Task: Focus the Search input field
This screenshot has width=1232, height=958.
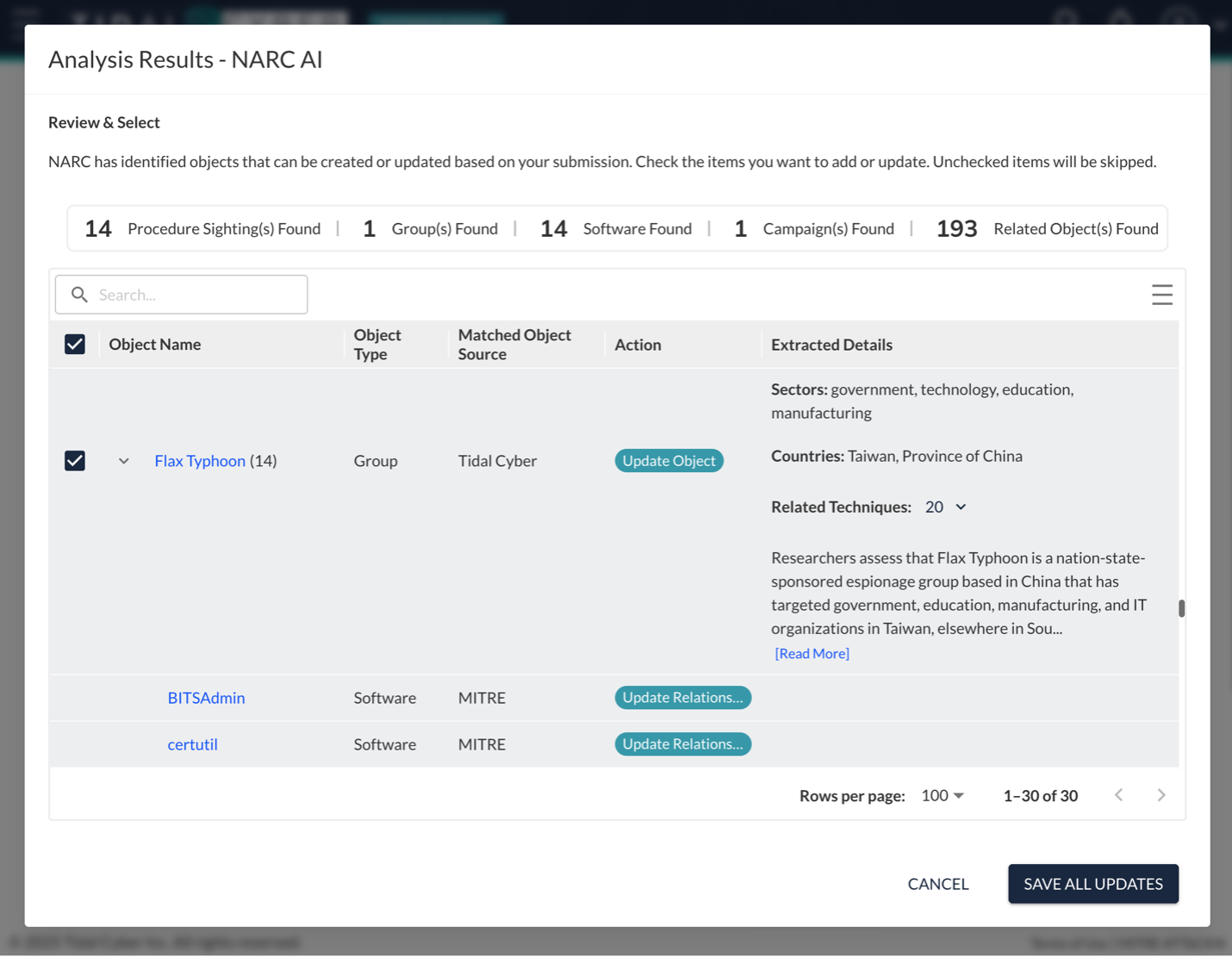Action: click(198, 295)
